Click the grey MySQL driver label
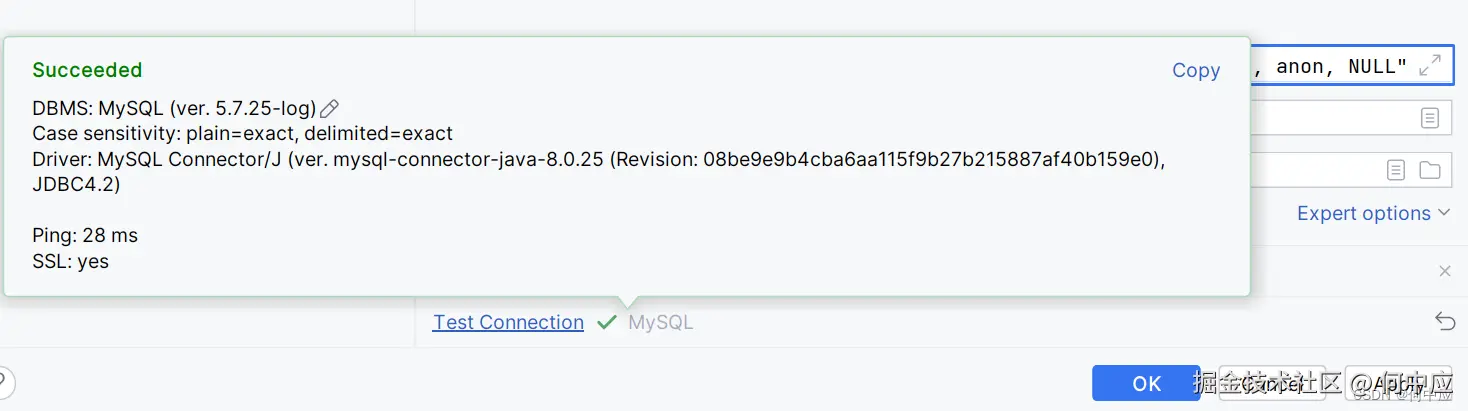The image size is (1468, 411). pos(660,322)
